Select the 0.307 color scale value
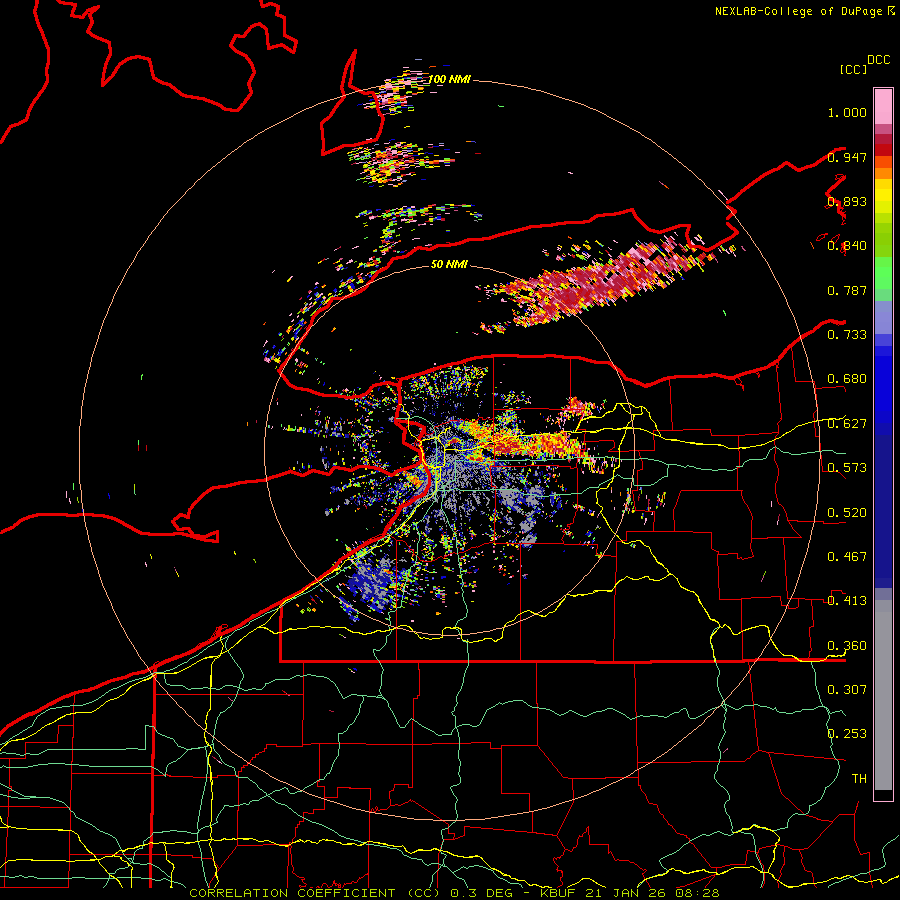The height and width of the screenshot is (900, 900). tap(847, 690)
